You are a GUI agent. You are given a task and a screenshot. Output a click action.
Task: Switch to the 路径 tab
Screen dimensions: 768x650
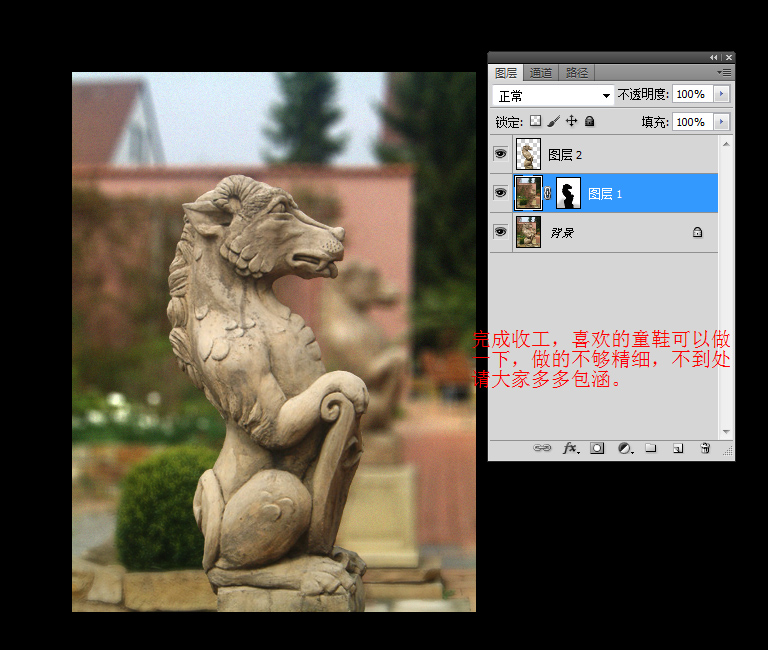pos(577,73)
